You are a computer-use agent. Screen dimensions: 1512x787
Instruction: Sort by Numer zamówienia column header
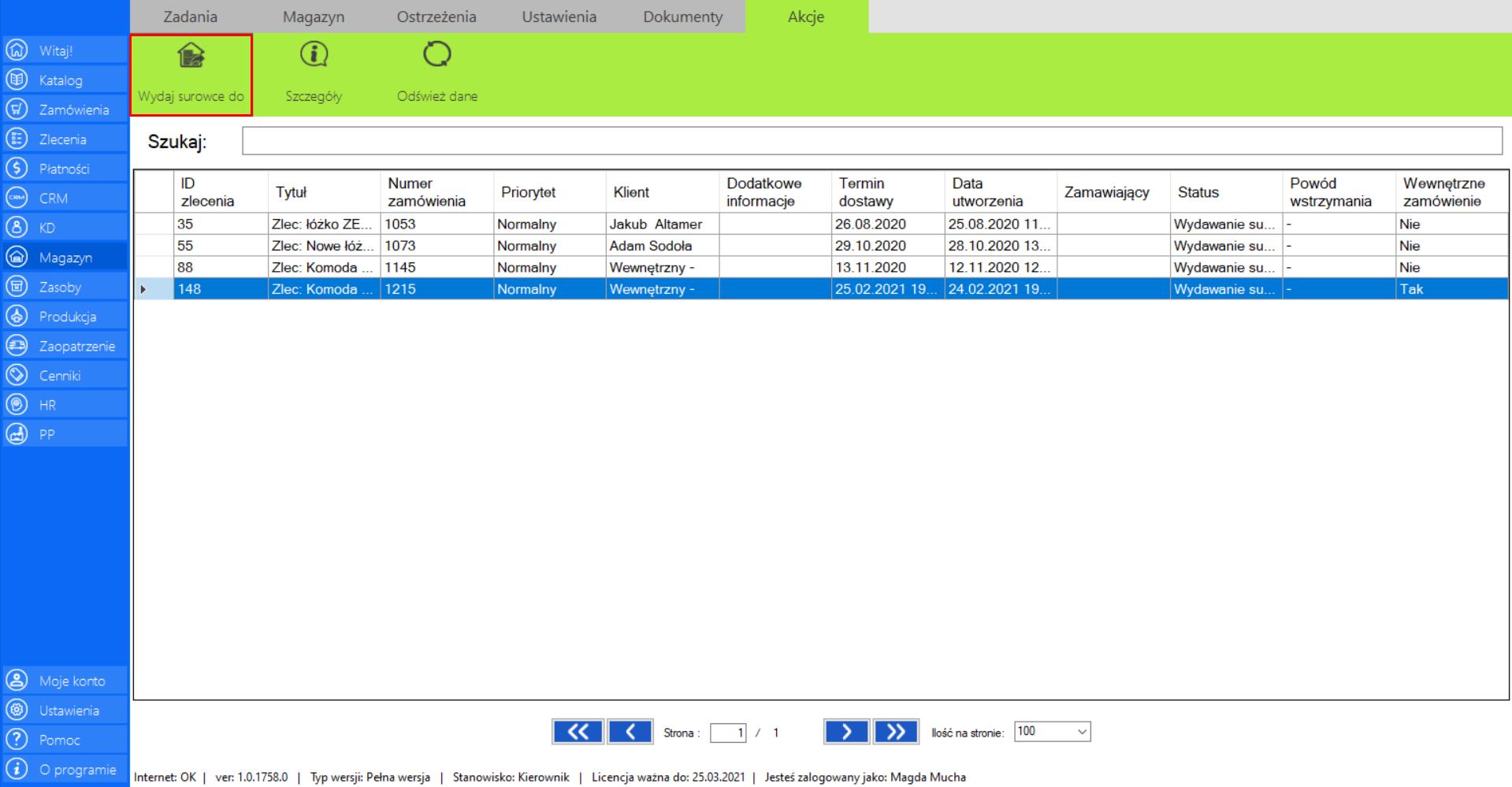[437, 192]
